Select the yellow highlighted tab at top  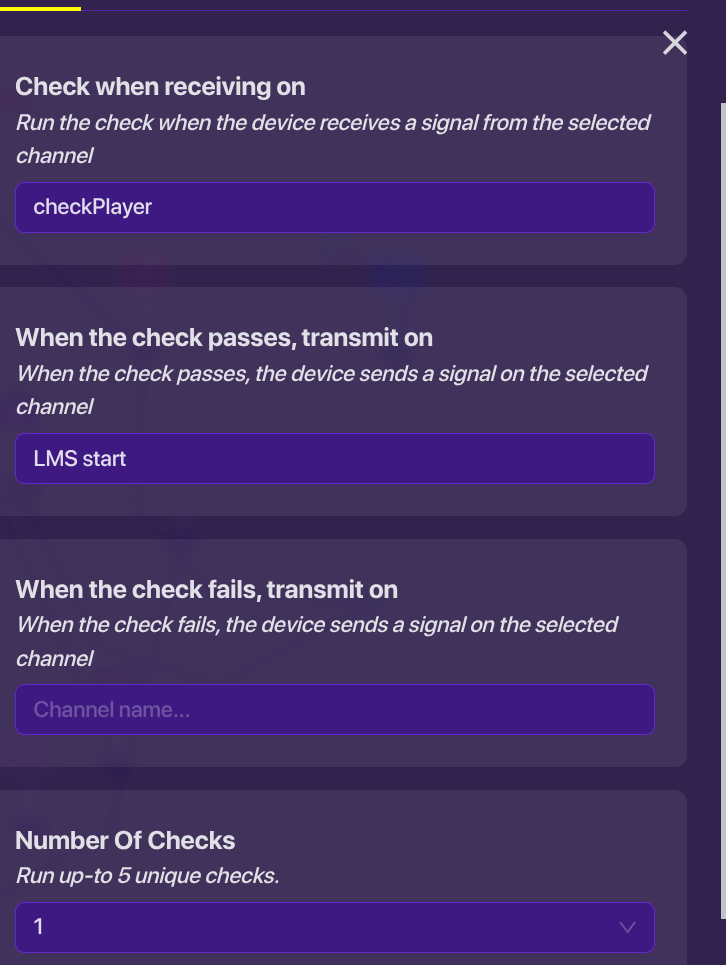40,9
